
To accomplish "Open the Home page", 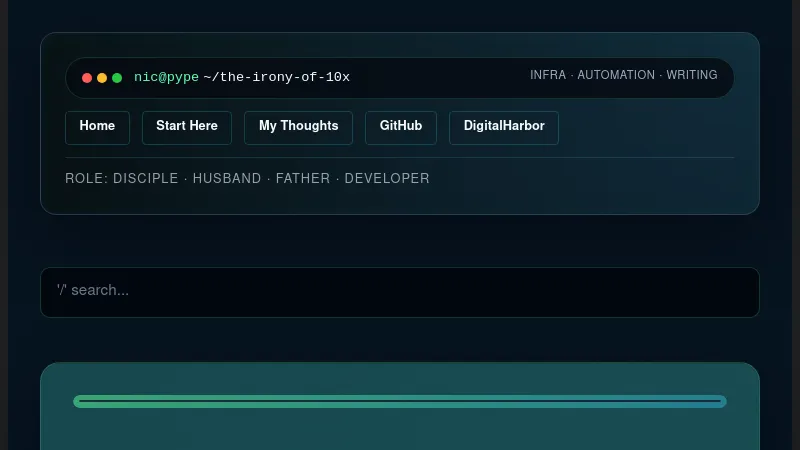I will click(97, 127).
